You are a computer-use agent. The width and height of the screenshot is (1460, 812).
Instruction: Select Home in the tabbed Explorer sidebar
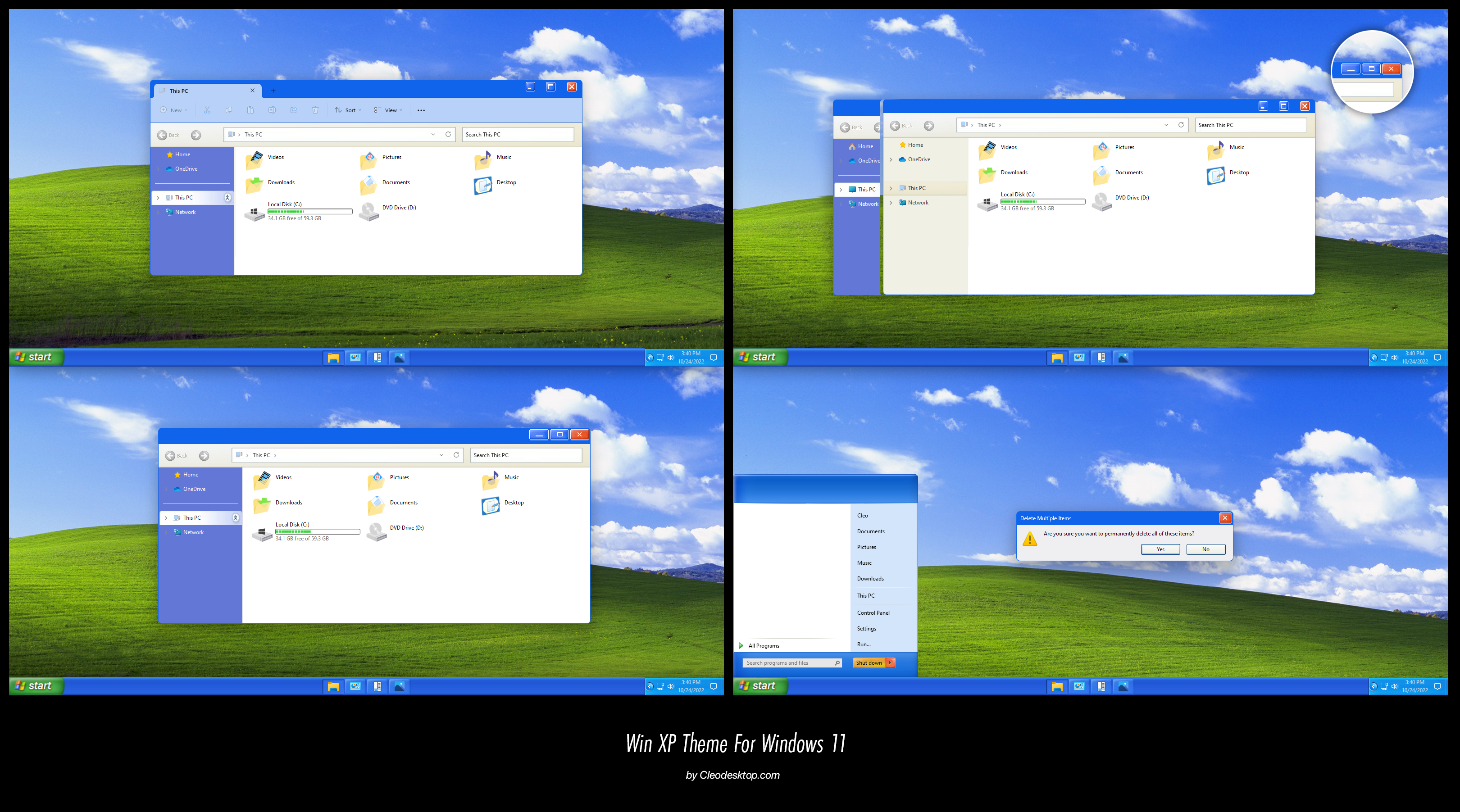click(x=178, y=154)
